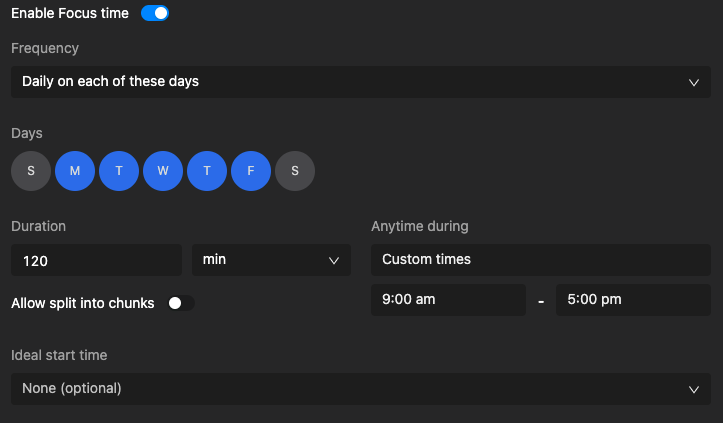The height and width of the screenshot is (423, 723).
Task: Open the Custom times selector
Action: [x=541, y=260]
